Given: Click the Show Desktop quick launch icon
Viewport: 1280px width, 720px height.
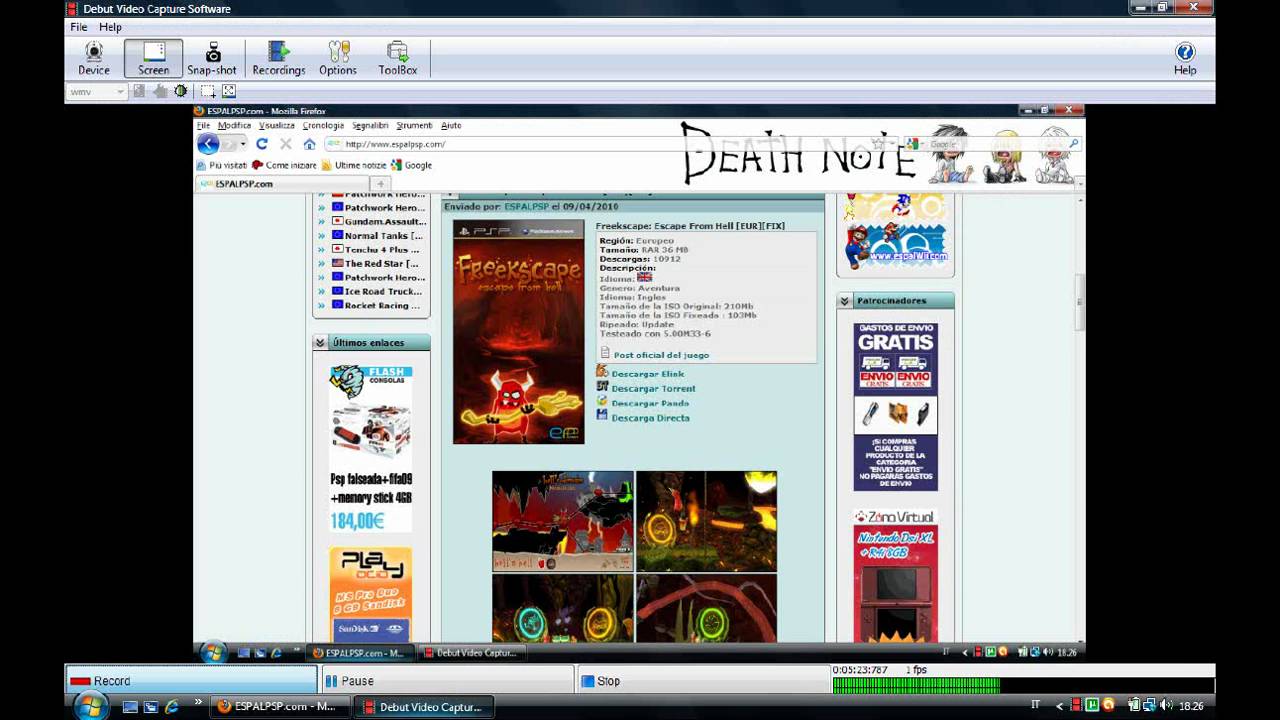Looking at the screenshot, I should tap(129, 707).
